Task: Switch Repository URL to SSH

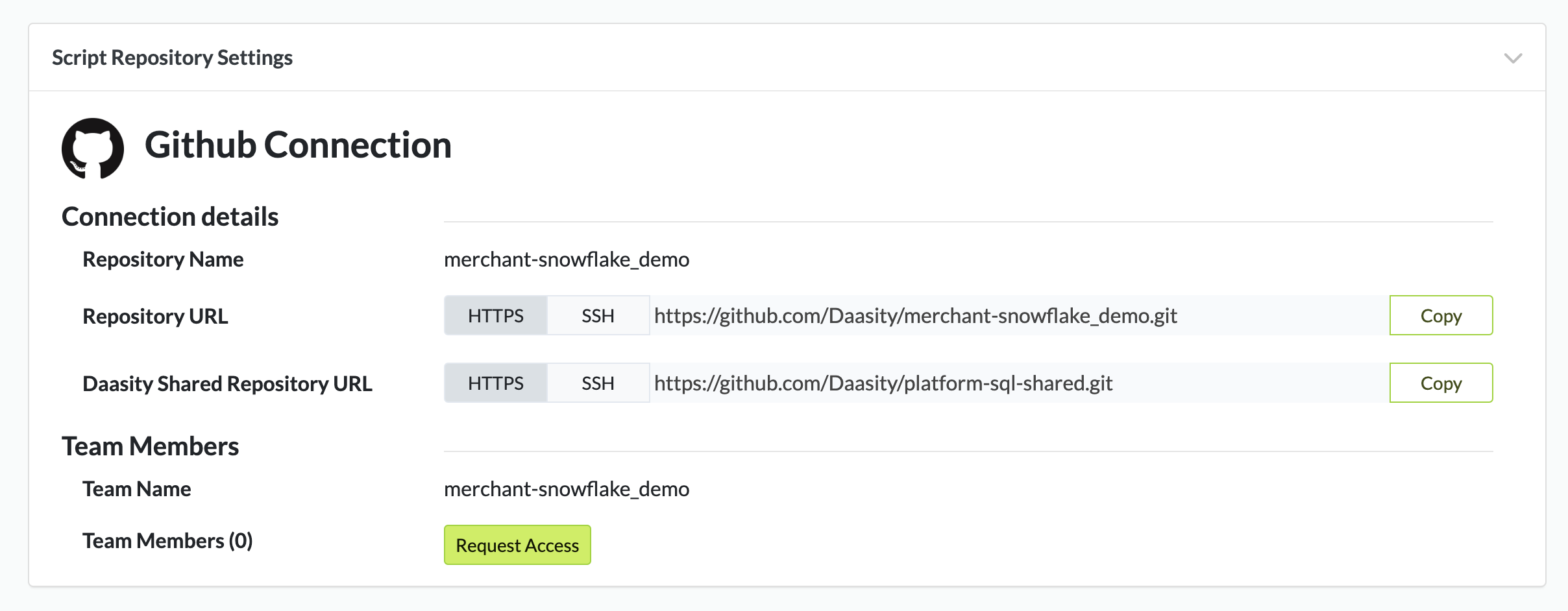Action: click(598, 316)
